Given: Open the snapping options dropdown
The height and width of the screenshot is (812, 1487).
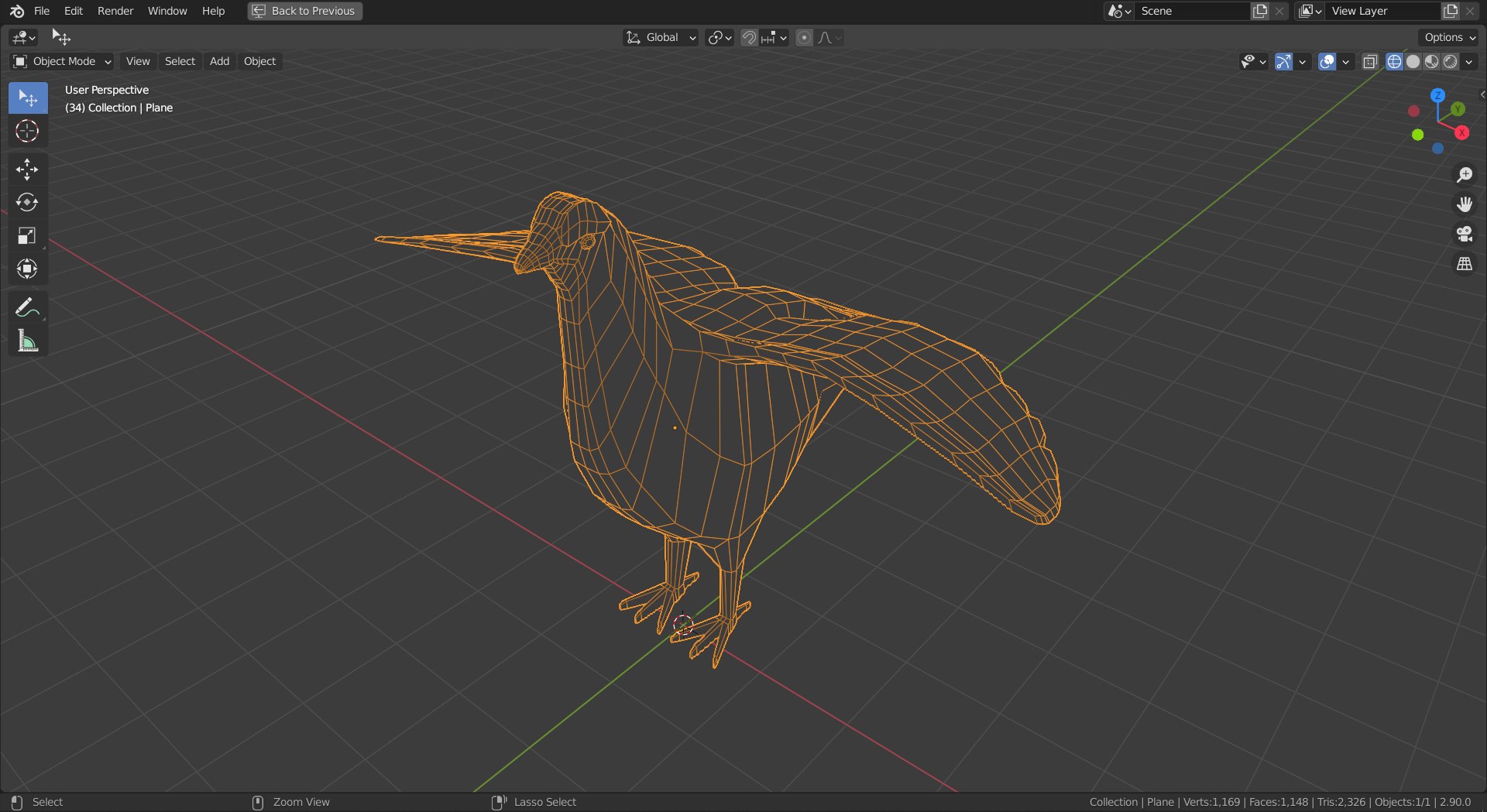Looking at the screenshot, I should [774, 37].
